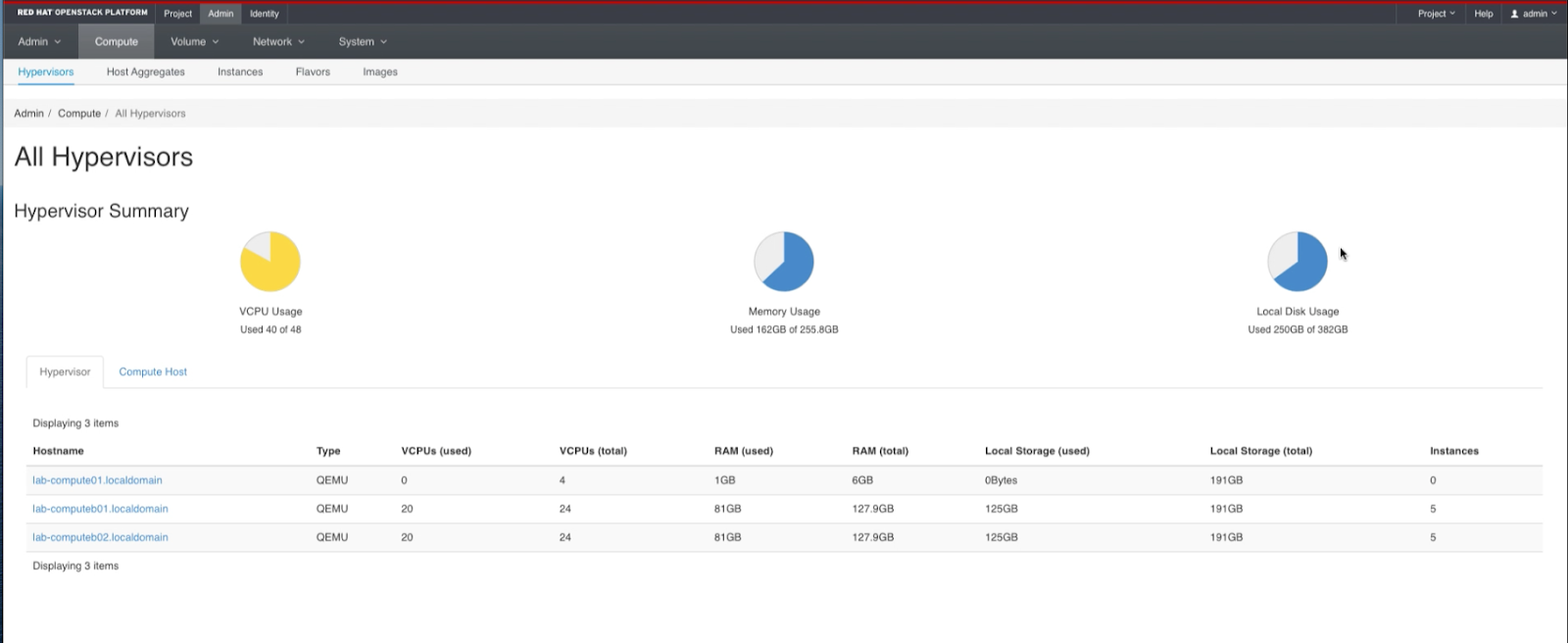Click the Local Disk Usage pie chart
This screenshot has height=643, width=1568.
1298,262
